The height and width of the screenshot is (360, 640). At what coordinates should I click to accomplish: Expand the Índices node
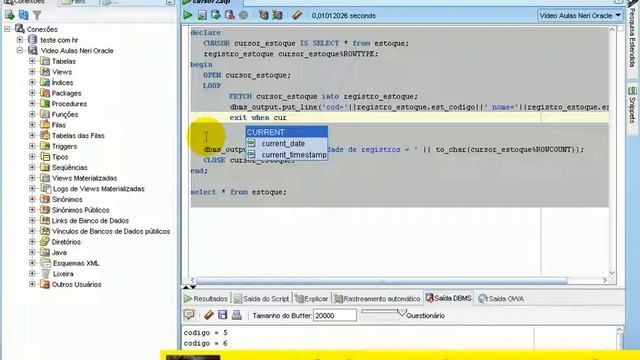tap(32, 82)
